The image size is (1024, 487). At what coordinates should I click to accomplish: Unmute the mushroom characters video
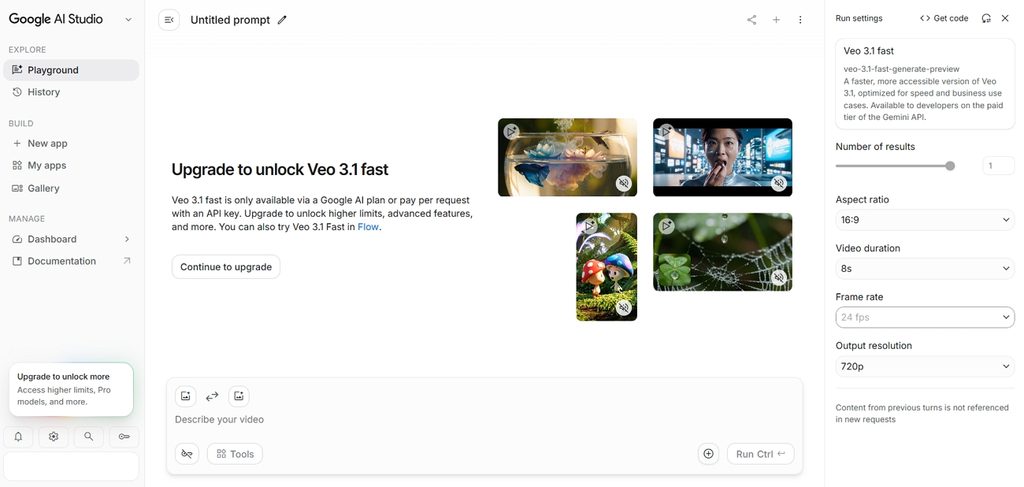point(624,307)
